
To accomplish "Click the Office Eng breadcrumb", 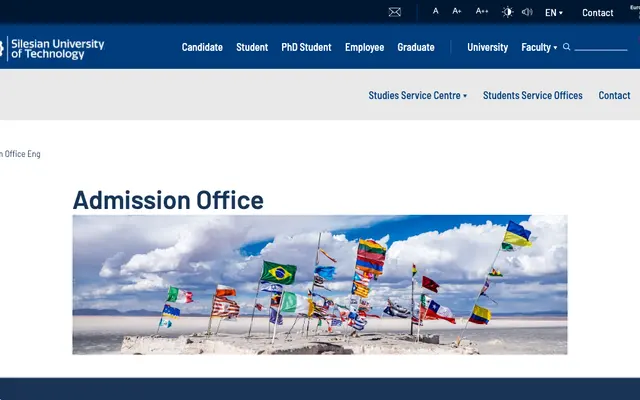I will tap(20, 154).
